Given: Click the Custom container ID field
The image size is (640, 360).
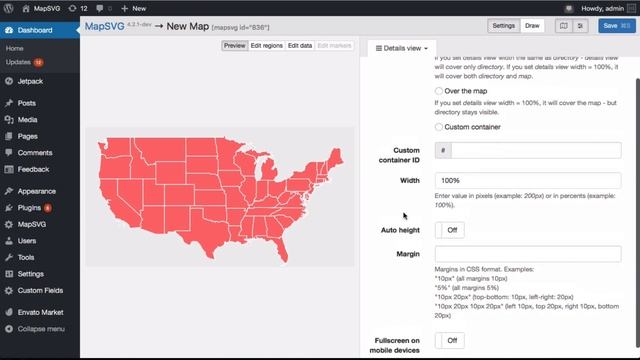Looking at the screenshot, I should pos(536,150).
